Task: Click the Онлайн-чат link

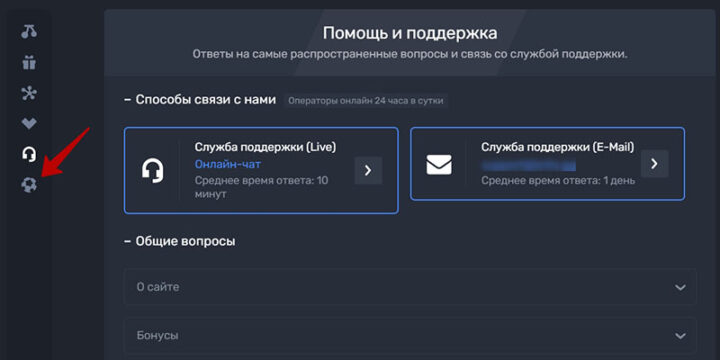Action: 228,164
